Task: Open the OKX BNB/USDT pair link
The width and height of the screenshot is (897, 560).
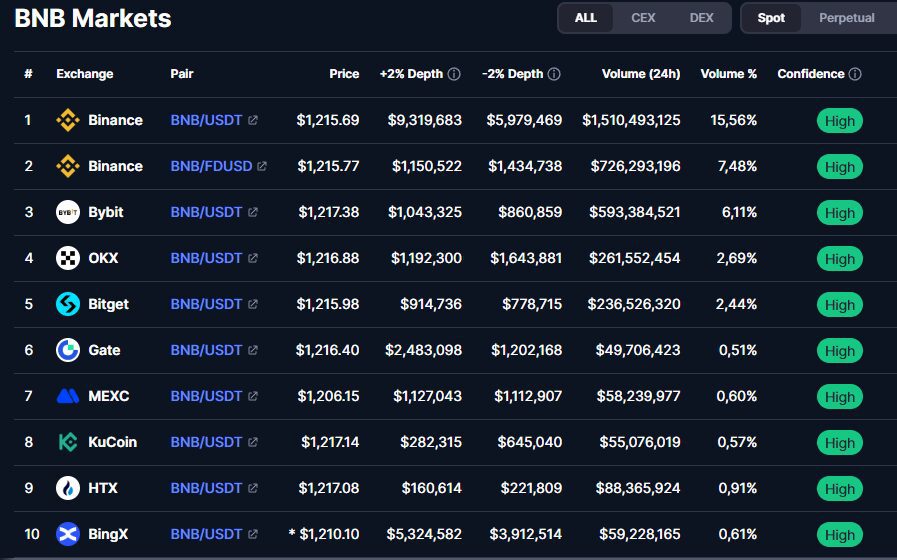Action: click(207, 258)
